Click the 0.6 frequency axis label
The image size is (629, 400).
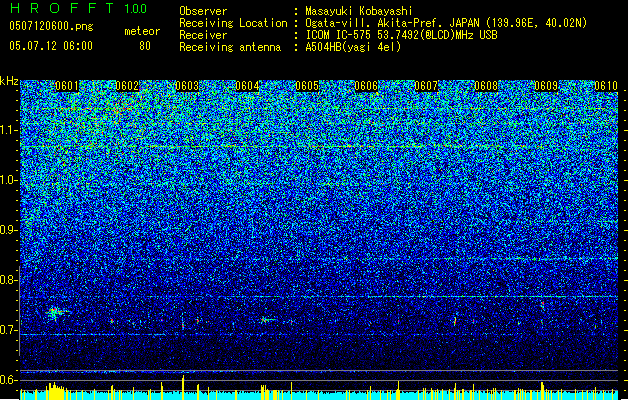pos(8,380)
